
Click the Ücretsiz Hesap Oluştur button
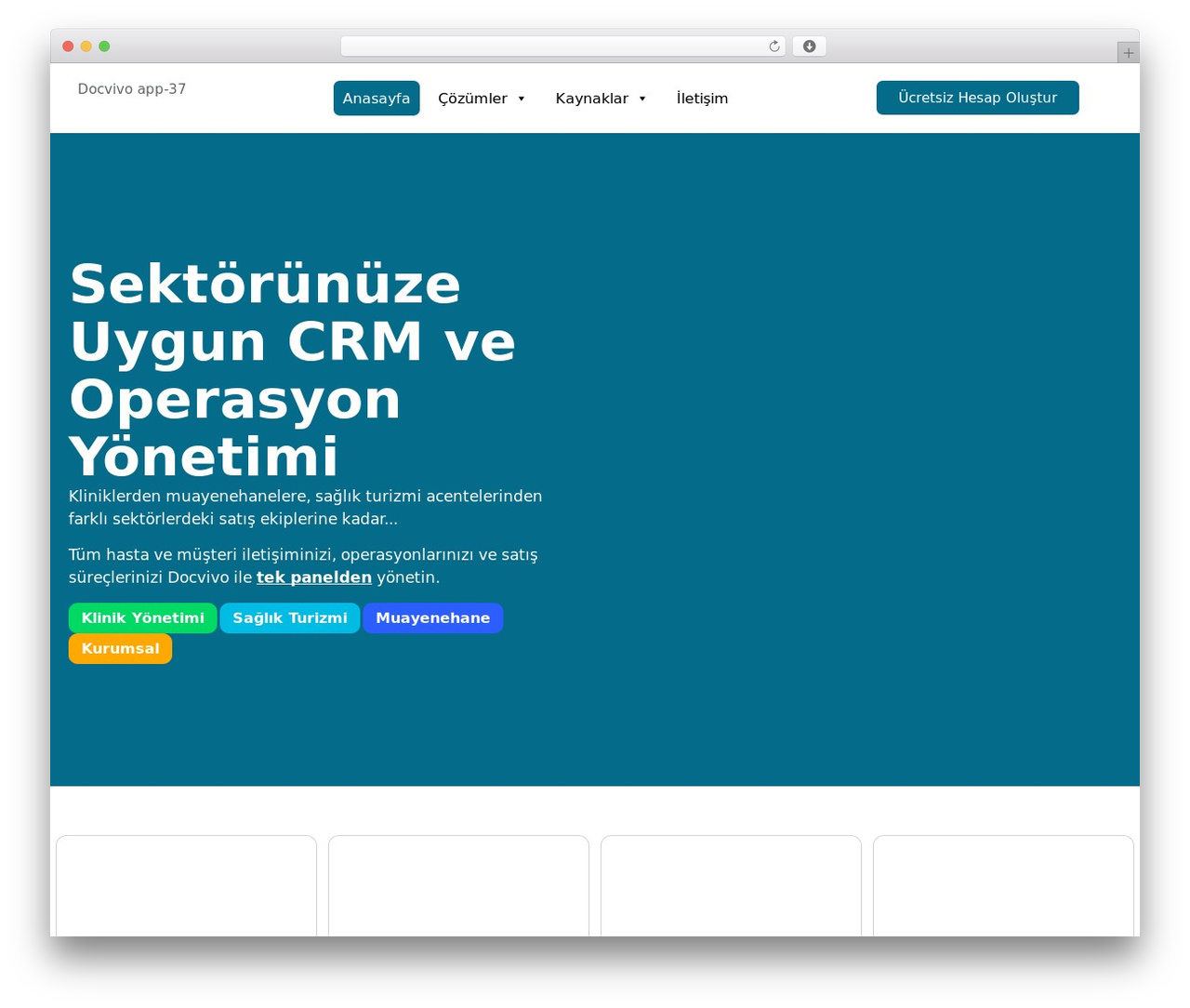[x=978, y=98]
